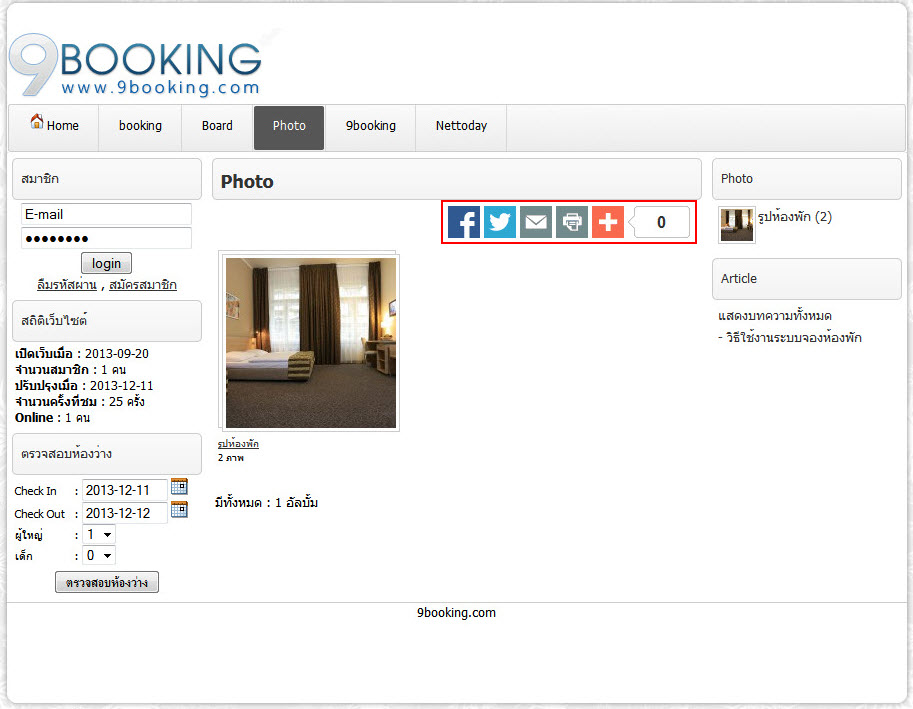Click the Check In date field
Image resolution: width=913 pixels, height=709 pixels.
[125, 490]
